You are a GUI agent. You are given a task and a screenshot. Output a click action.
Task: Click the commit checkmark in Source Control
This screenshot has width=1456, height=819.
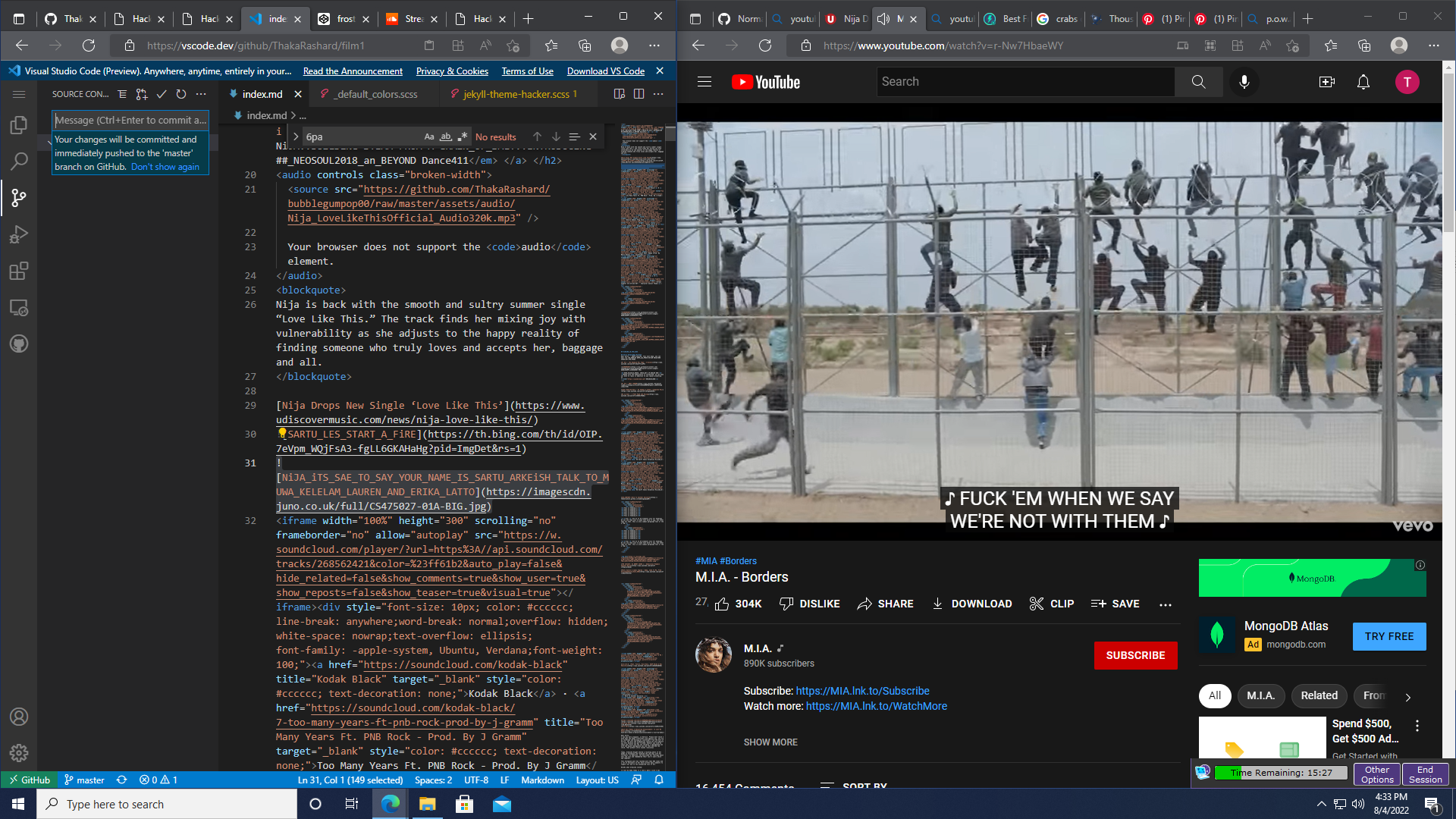[x=162, y=94]
